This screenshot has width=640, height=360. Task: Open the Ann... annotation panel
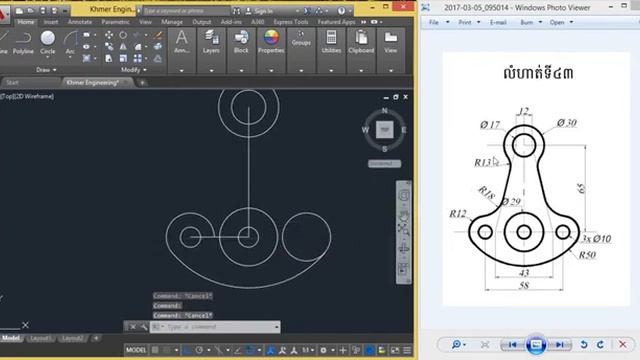[x=182, y=42]
